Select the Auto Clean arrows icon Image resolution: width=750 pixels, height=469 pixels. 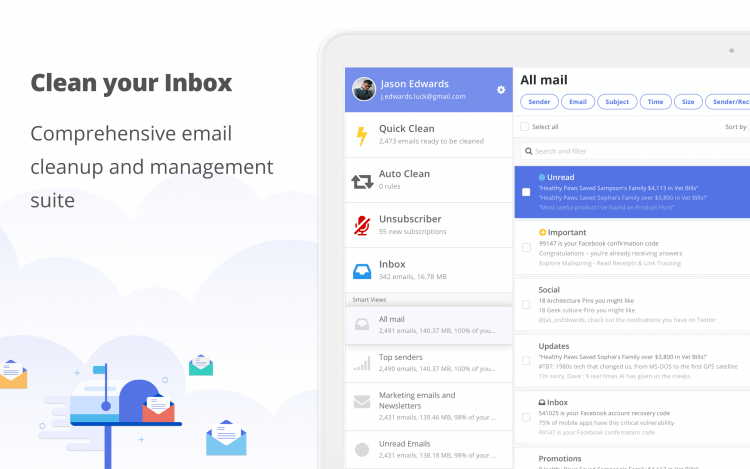click(x=362, y=182)
